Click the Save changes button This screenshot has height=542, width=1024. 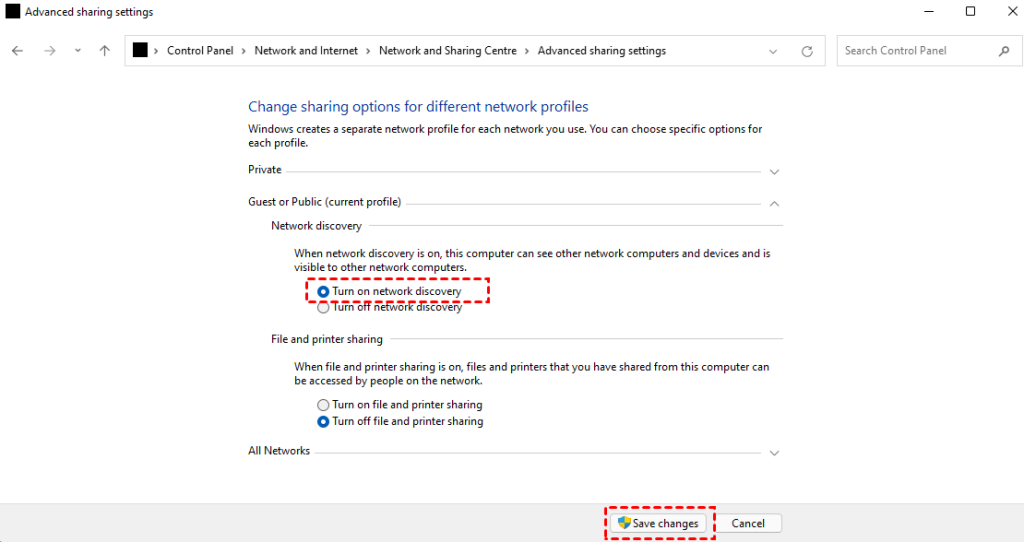pyautogui.click(x=658, y=523)
